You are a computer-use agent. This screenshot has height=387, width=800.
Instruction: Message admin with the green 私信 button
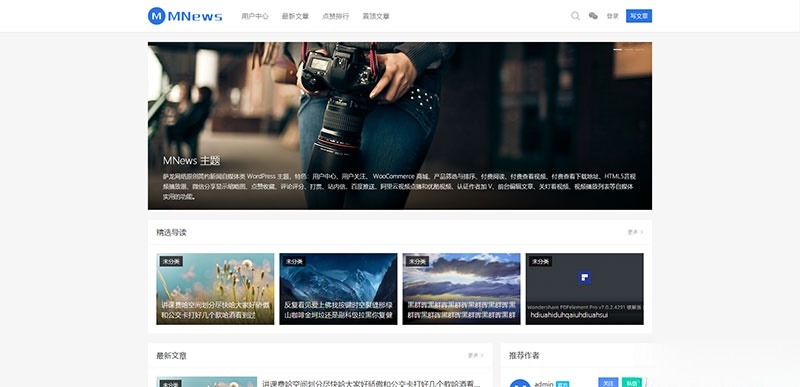632,382
